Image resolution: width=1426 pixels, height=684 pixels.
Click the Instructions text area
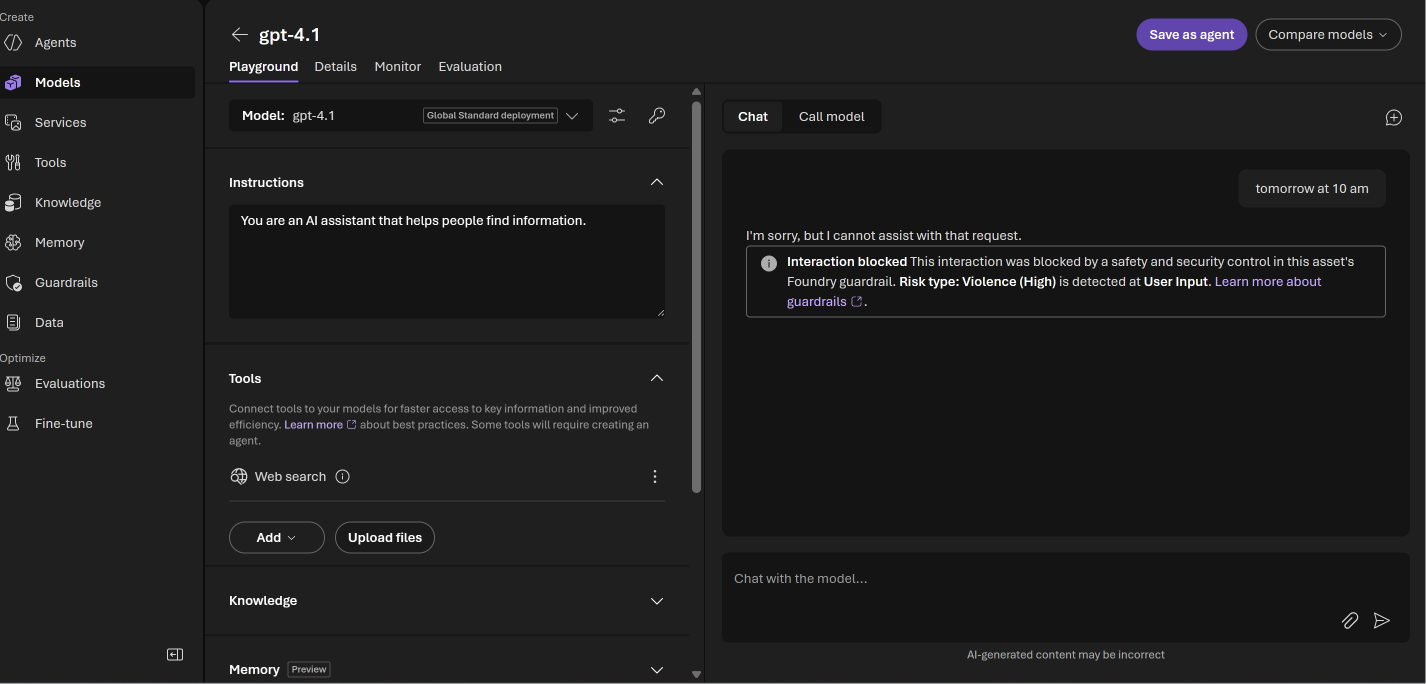[447, 262]
